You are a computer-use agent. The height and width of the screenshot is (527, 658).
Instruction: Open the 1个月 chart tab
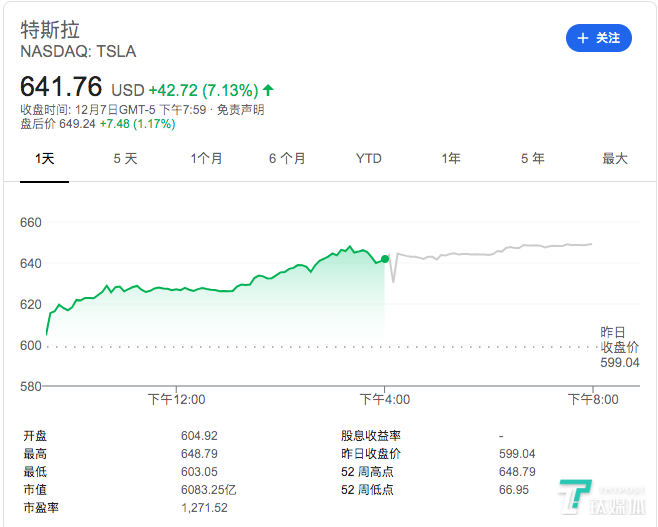click(x=206, y=158)
